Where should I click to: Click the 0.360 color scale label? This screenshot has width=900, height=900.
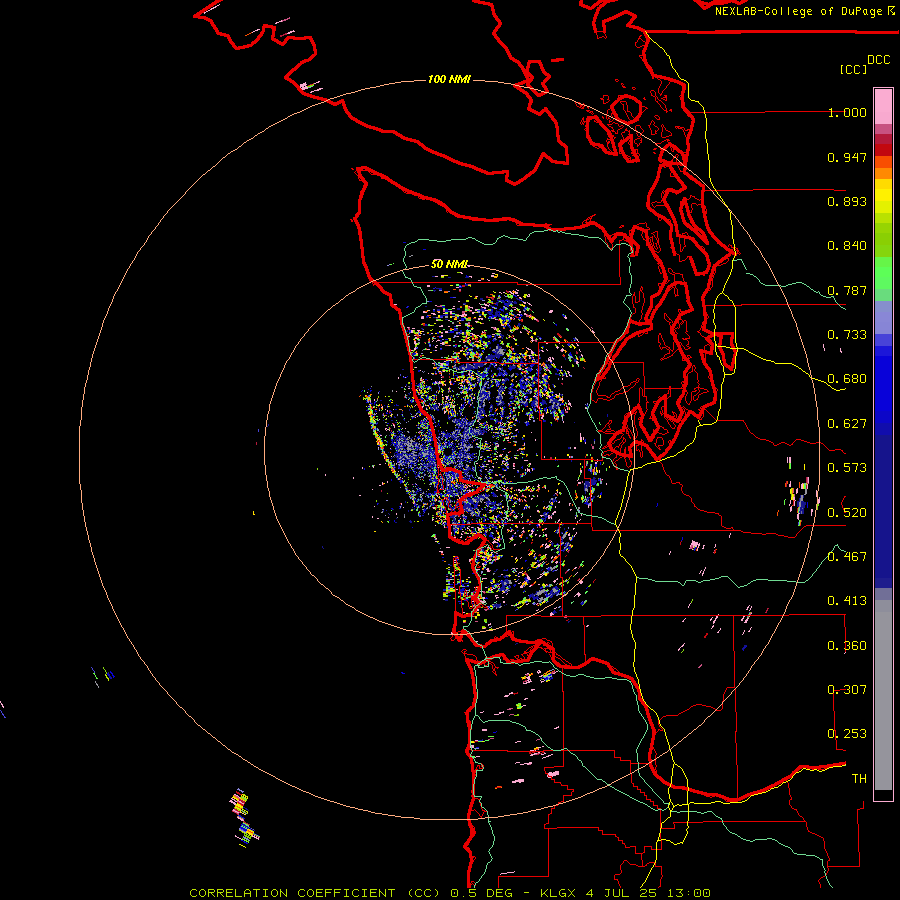pos(847,646)
